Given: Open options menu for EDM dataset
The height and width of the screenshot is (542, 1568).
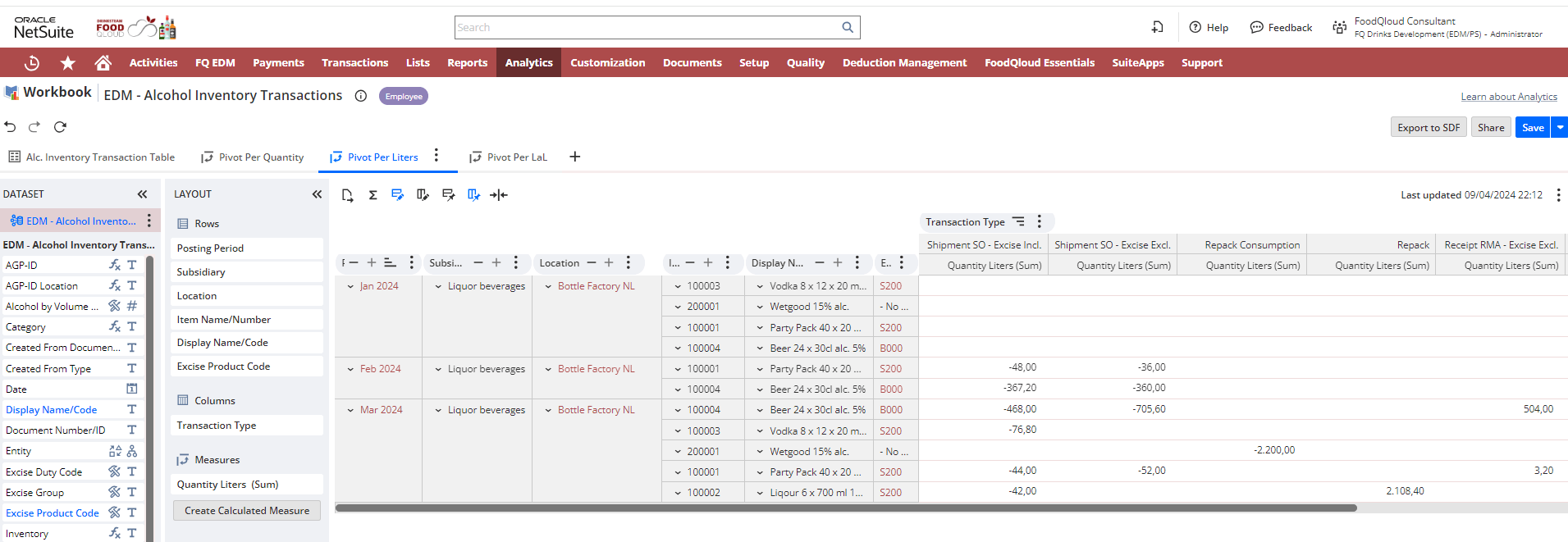Looking at the screenshot, I should coord(149,221).
